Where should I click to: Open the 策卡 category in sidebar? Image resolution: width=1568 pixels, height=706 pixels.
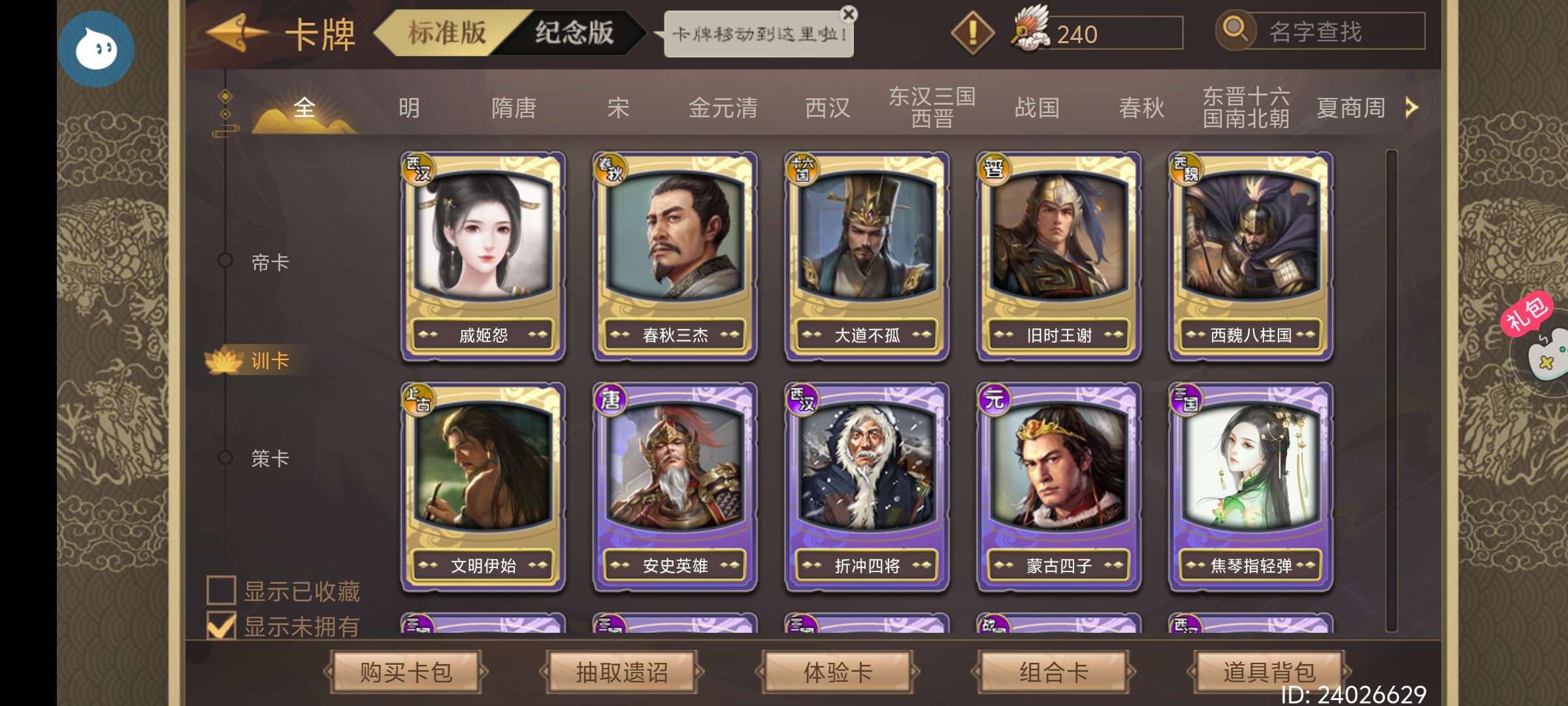[x=269, y=458]
